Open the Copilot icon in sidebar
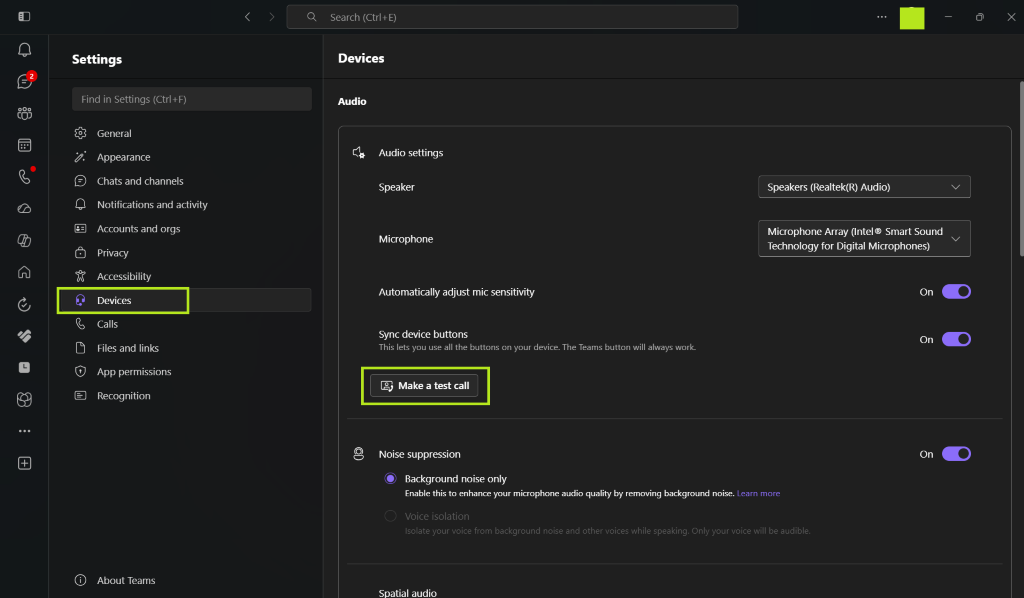The height and width of the screenshot is (598, 1024). pyautogui.click(x=24, y=240)
